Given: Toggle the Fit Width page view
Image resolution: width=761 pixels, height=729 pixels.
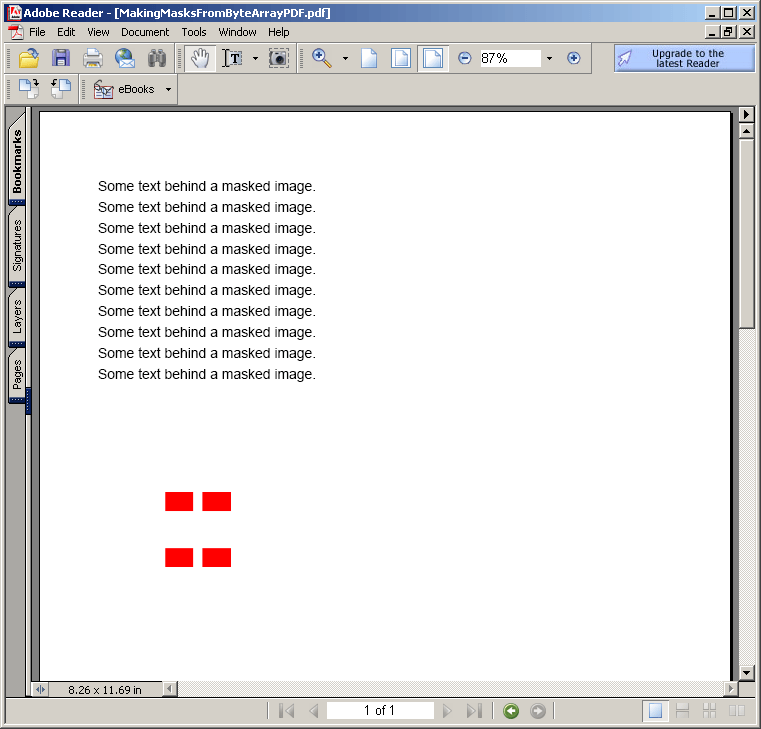Looking at the screenshot, I should (x=432, y=58).
